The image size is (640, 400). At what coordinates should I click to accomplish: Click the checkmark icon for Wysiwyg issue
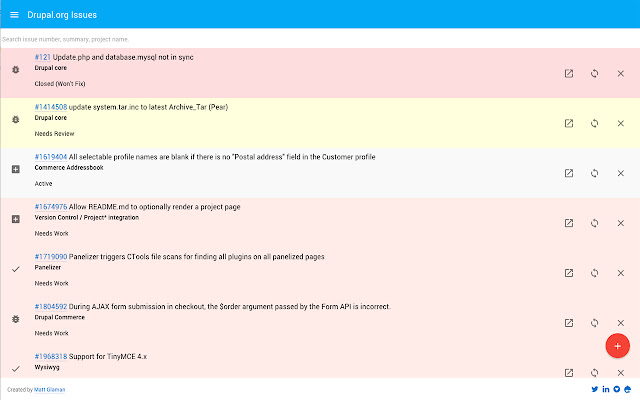click(16, 369)
